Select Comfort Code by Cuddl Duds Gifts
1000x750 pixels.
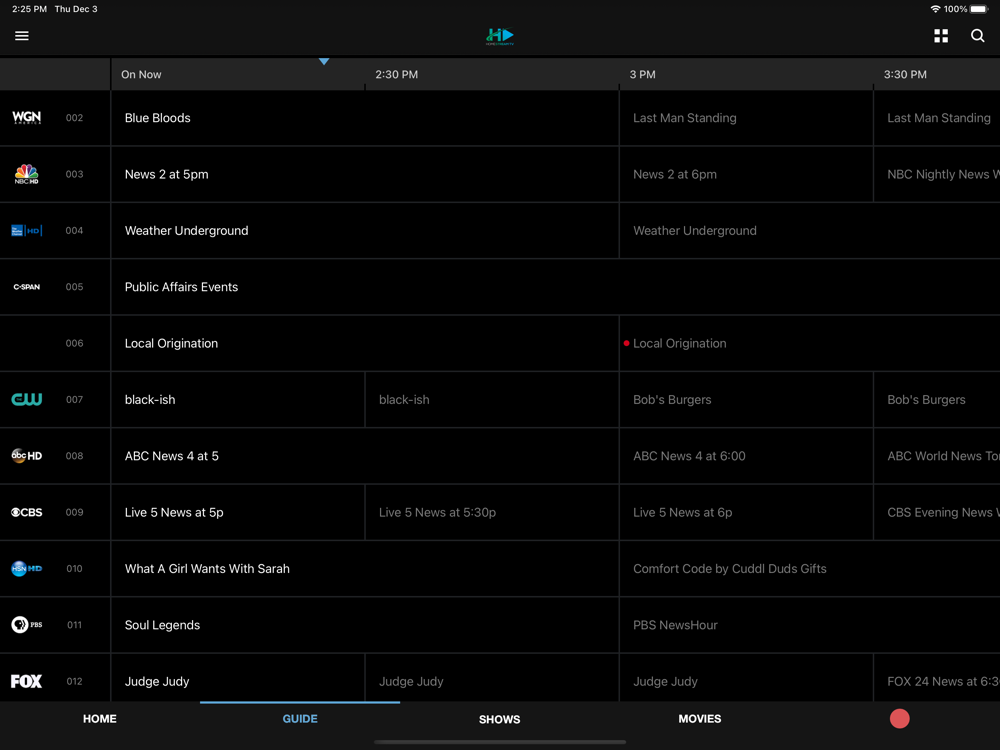pyautogui.click(x=810, y=568)
